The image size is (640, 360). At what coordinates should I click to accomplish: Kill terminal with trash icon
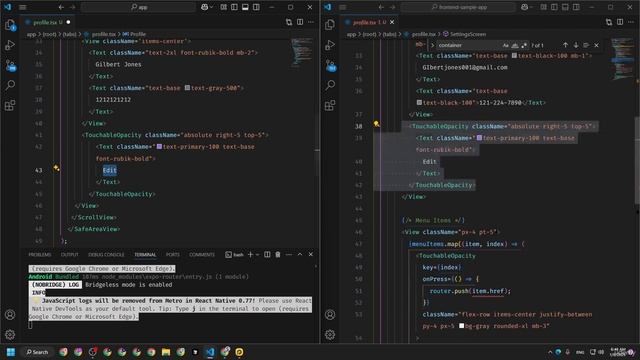click(x=278, y=254)
